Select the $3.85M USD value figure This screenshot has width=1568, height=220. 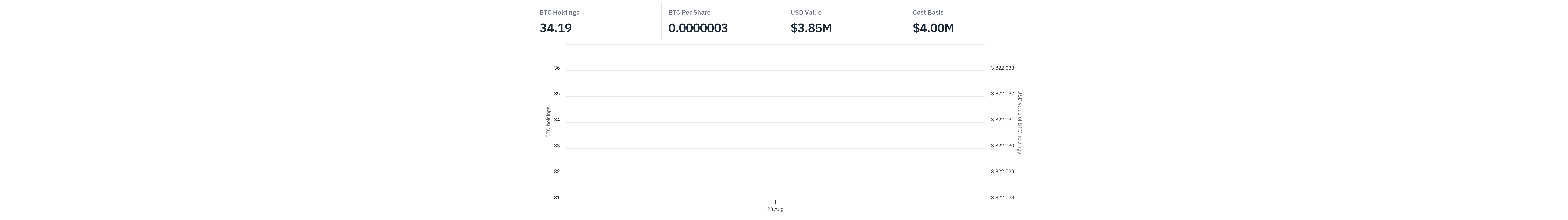[x=811, y=28]
